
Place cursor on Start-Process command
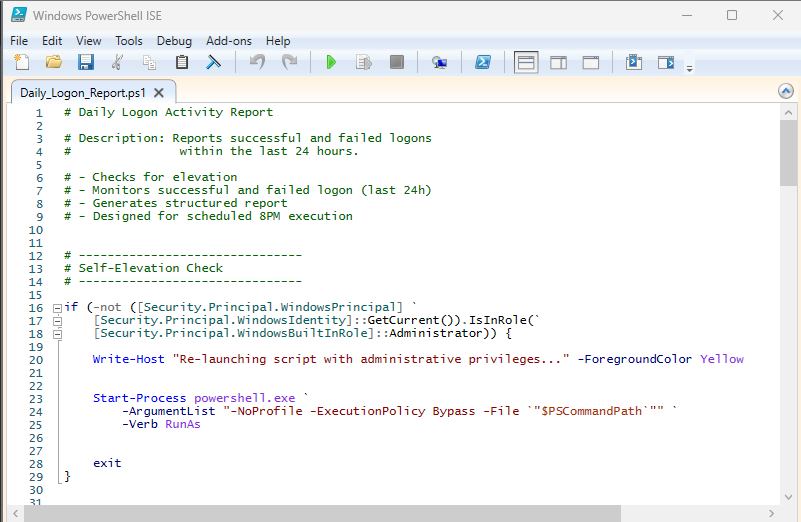[139, 398]
